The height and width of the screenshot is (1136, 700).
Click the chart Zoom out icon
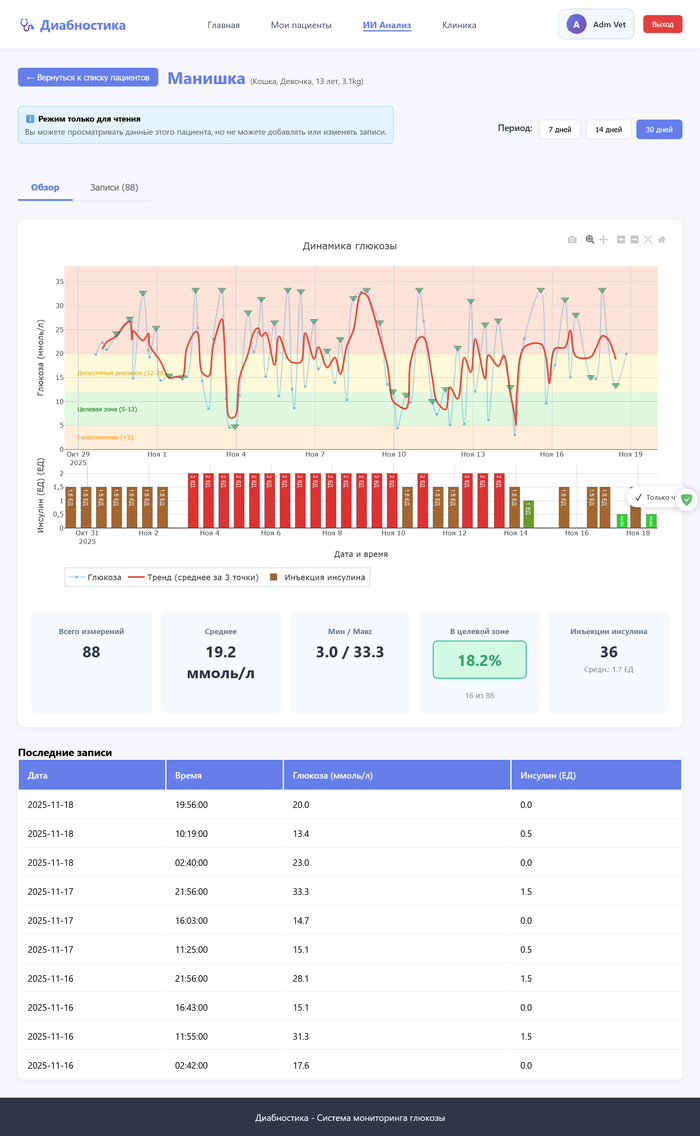[x=634, y=240]
